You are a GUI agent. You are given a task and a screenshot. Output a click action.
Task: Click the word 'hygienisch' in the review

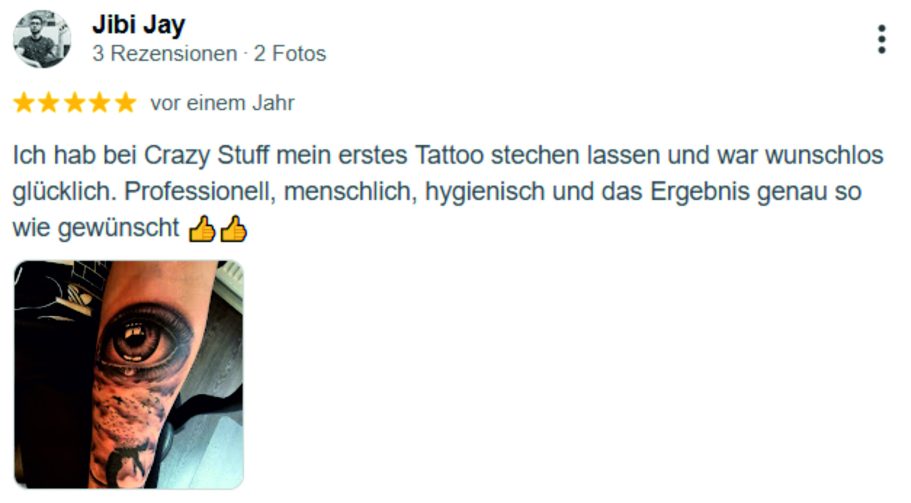click(485, 192)
